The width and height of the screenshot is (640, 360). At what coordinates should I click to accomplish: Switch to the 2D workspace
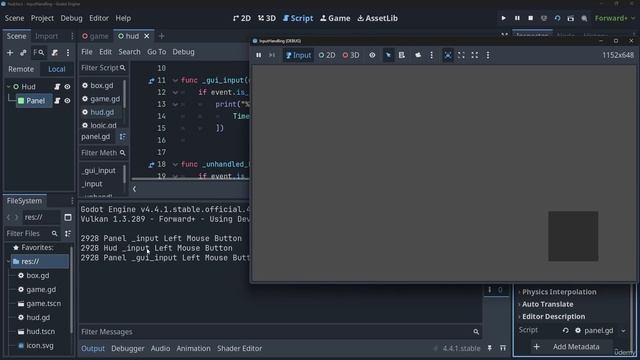[242, 18]
